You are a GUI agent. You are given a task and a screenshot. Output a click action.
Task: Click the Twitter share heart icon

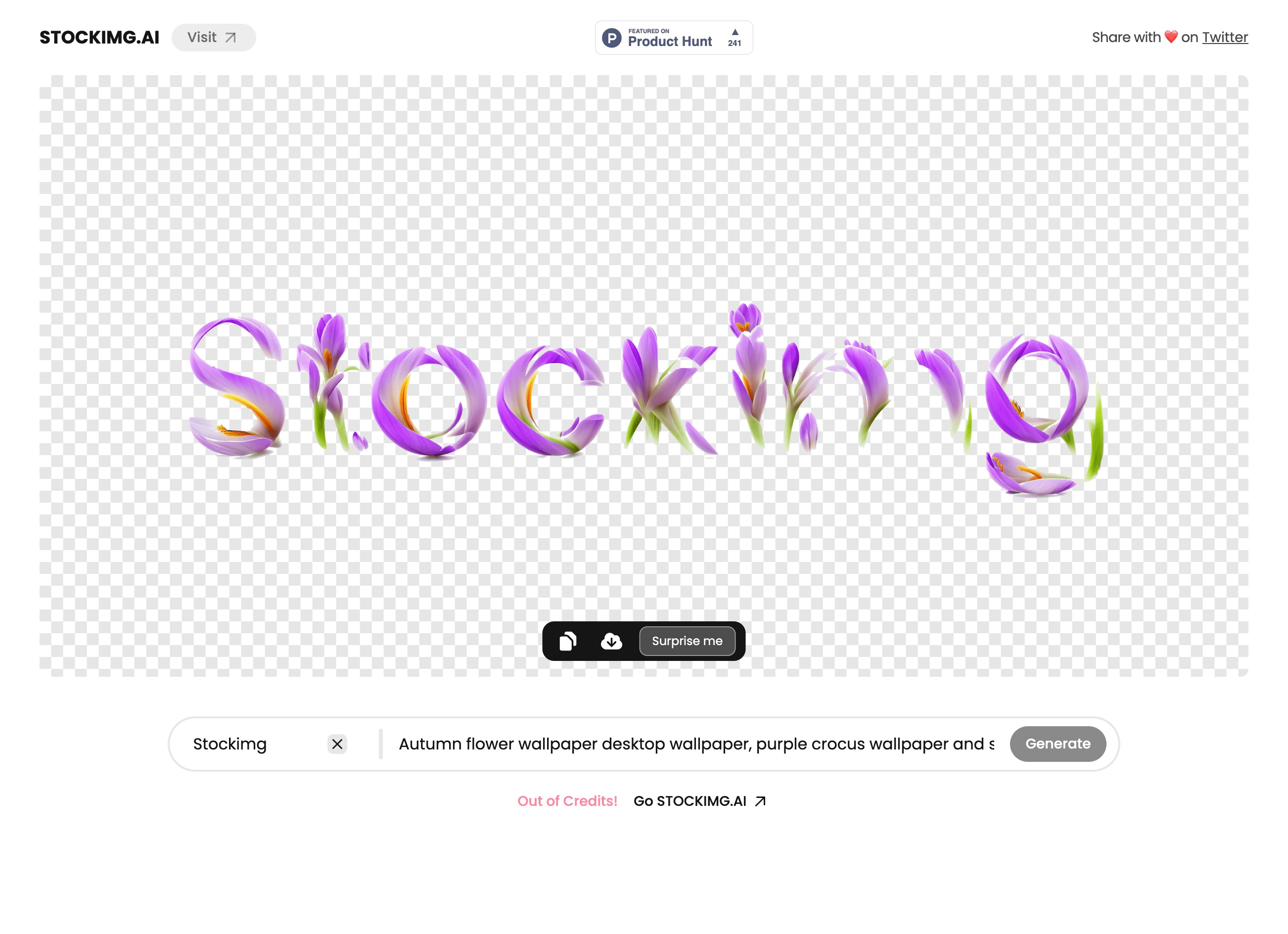[1169, 37]
